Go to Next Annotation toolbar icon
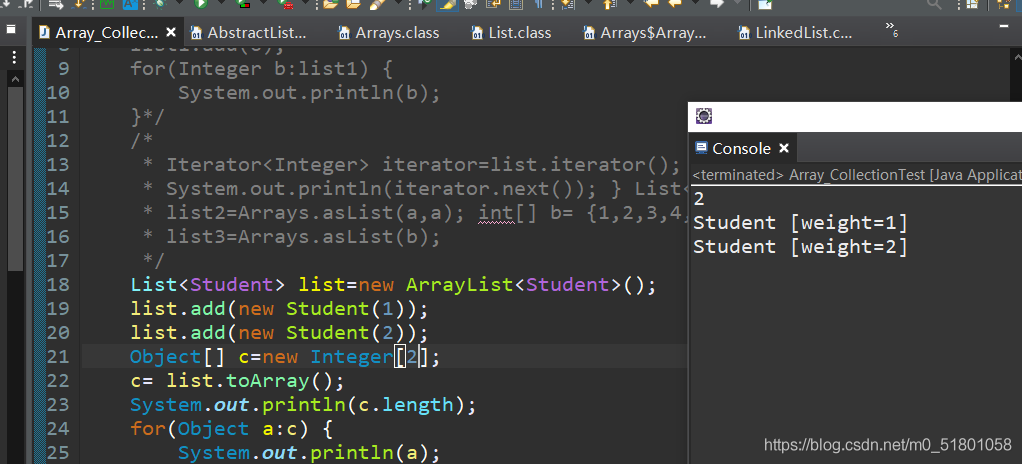The image size is (1022, 464). pyautogui.click(x=568, y=5)
